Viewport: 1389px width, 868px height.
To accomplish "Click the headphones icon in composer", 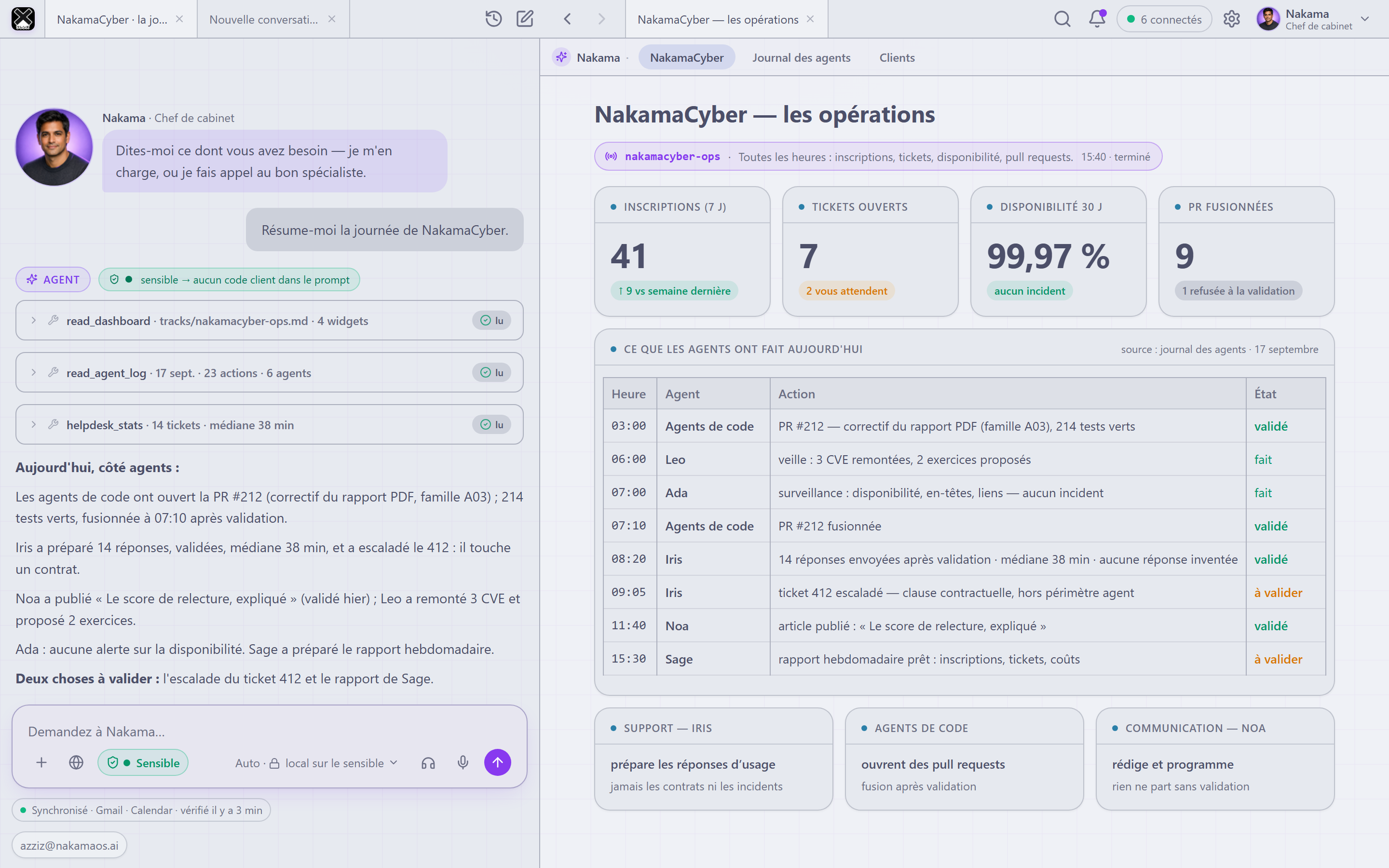I will coord(428,762).
